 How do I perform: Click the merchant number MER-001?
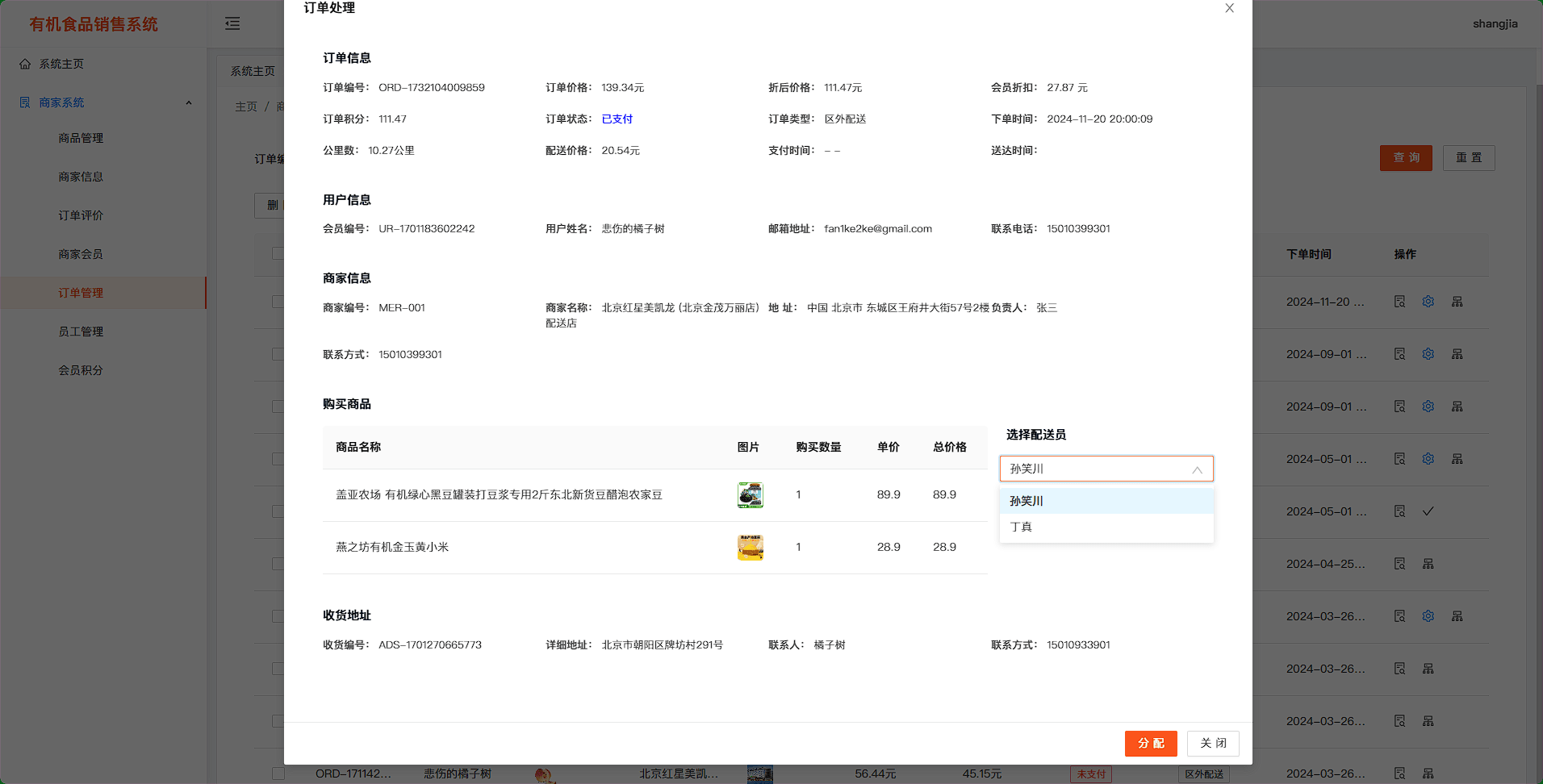tap(402, 308)
